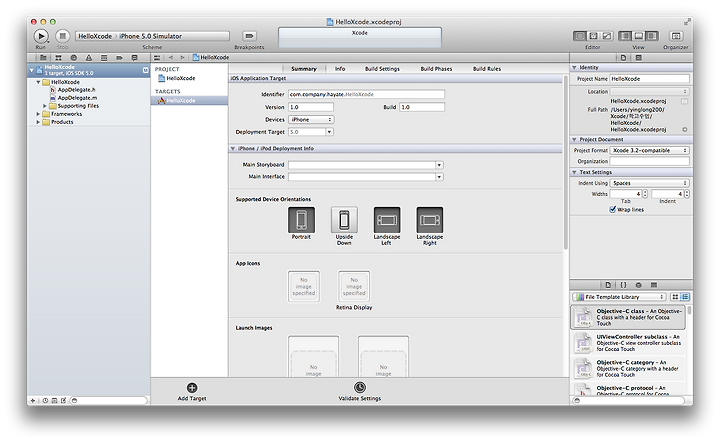Toggle Breakpoints in the toolbar
720x443 pixels.
(x=249, y=36)
